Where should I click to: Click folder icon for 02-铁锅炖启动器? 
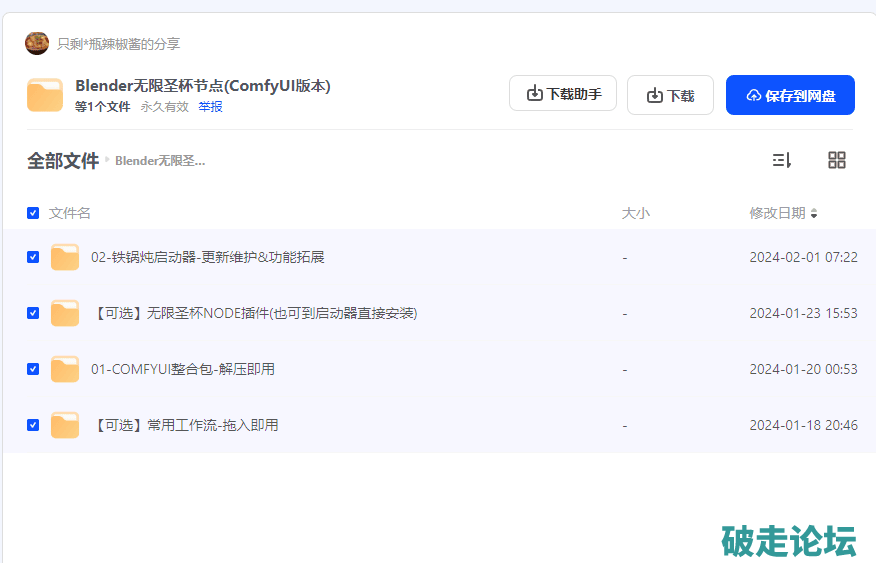pos(65,258)
